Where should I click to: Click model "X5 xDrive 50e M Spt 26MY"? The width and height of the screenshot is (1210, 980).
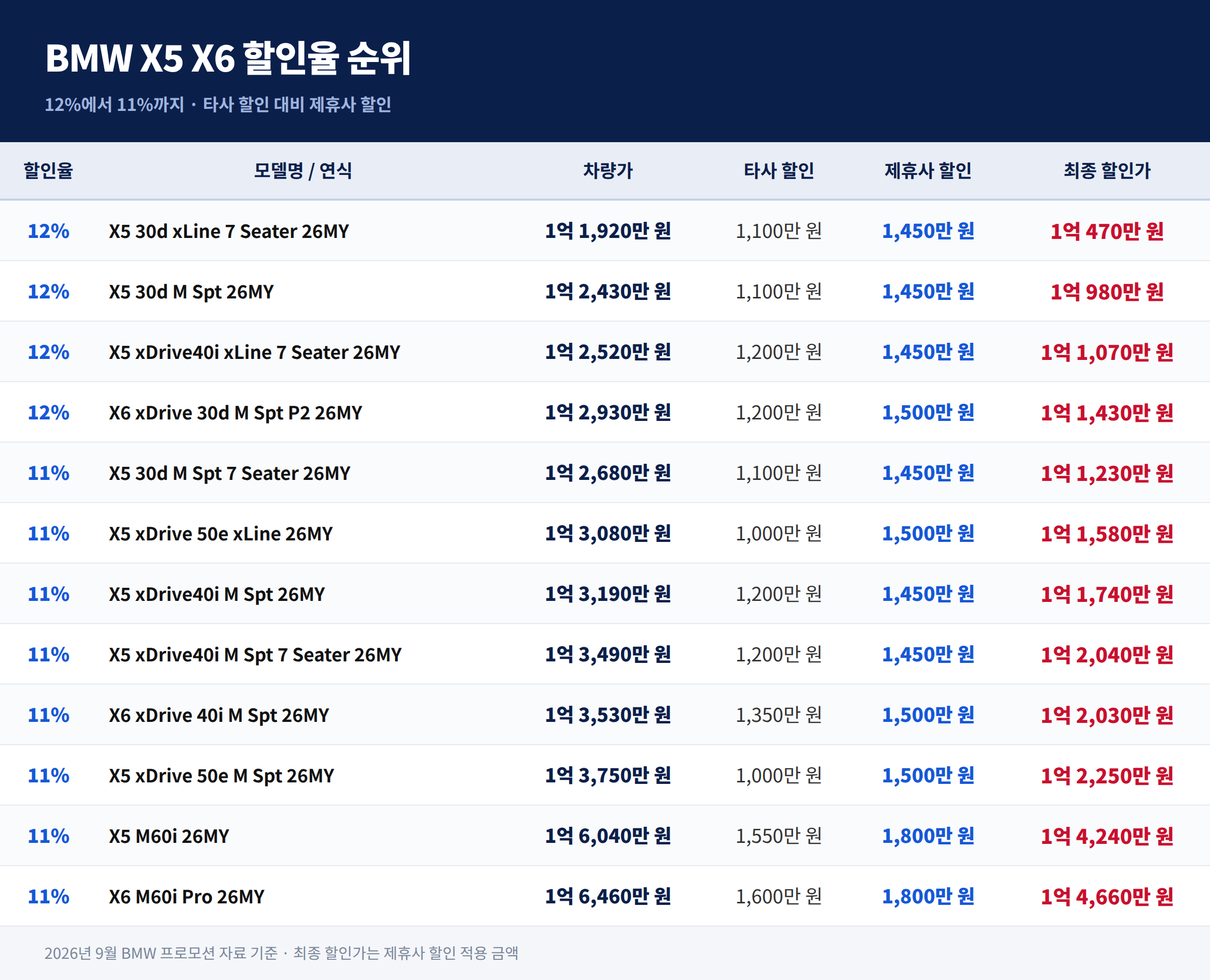click(221, 775)
